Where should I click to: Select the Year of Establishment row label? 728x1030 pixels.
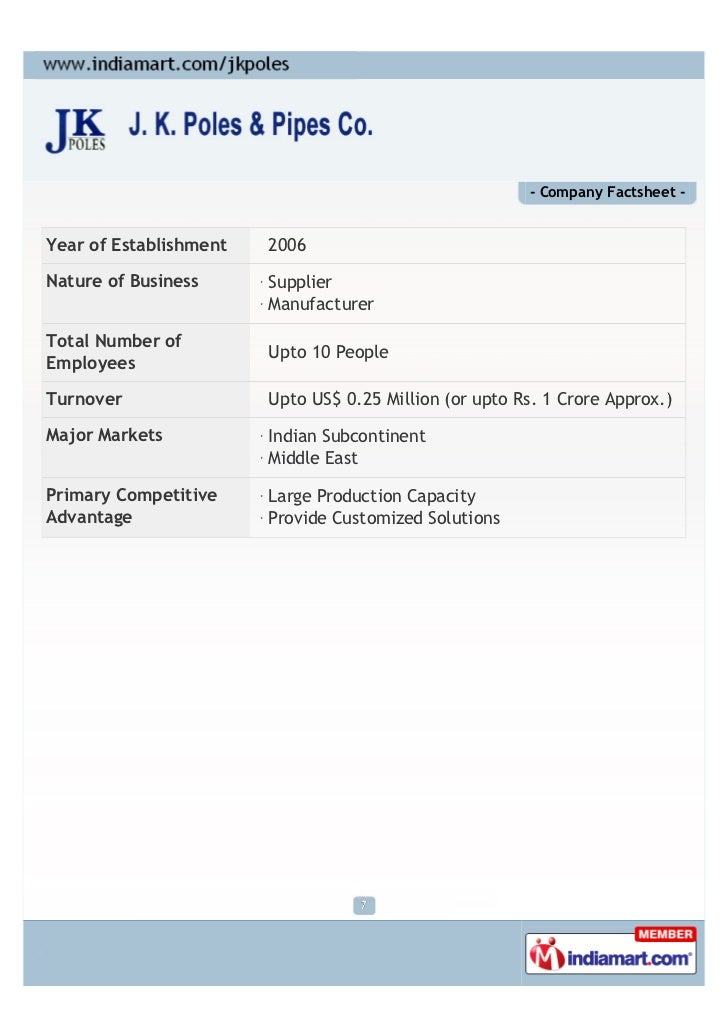[136, 245]
